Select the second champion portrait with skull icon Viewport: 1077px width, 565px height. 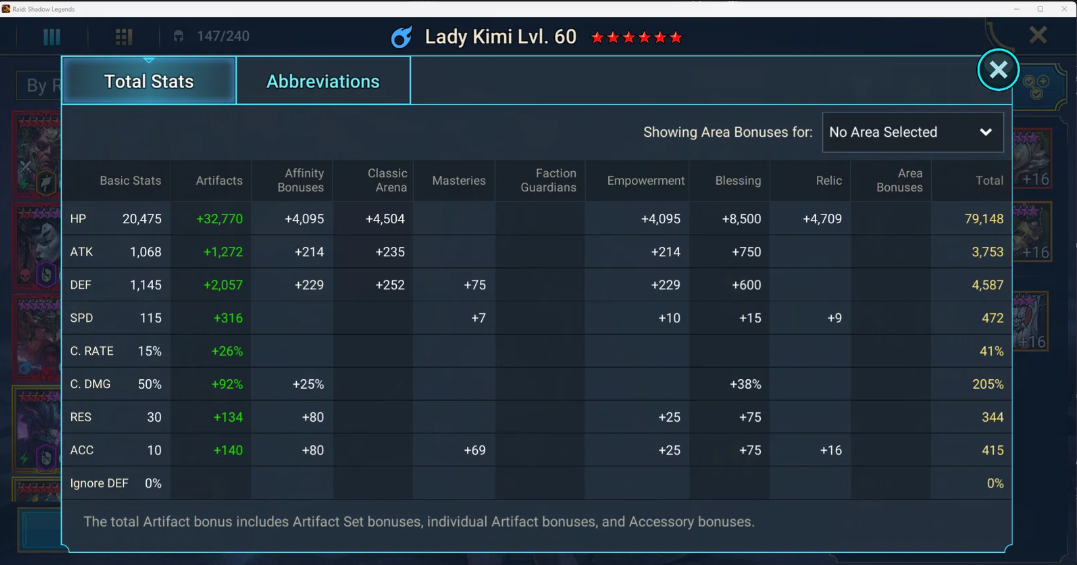point(36,246)
